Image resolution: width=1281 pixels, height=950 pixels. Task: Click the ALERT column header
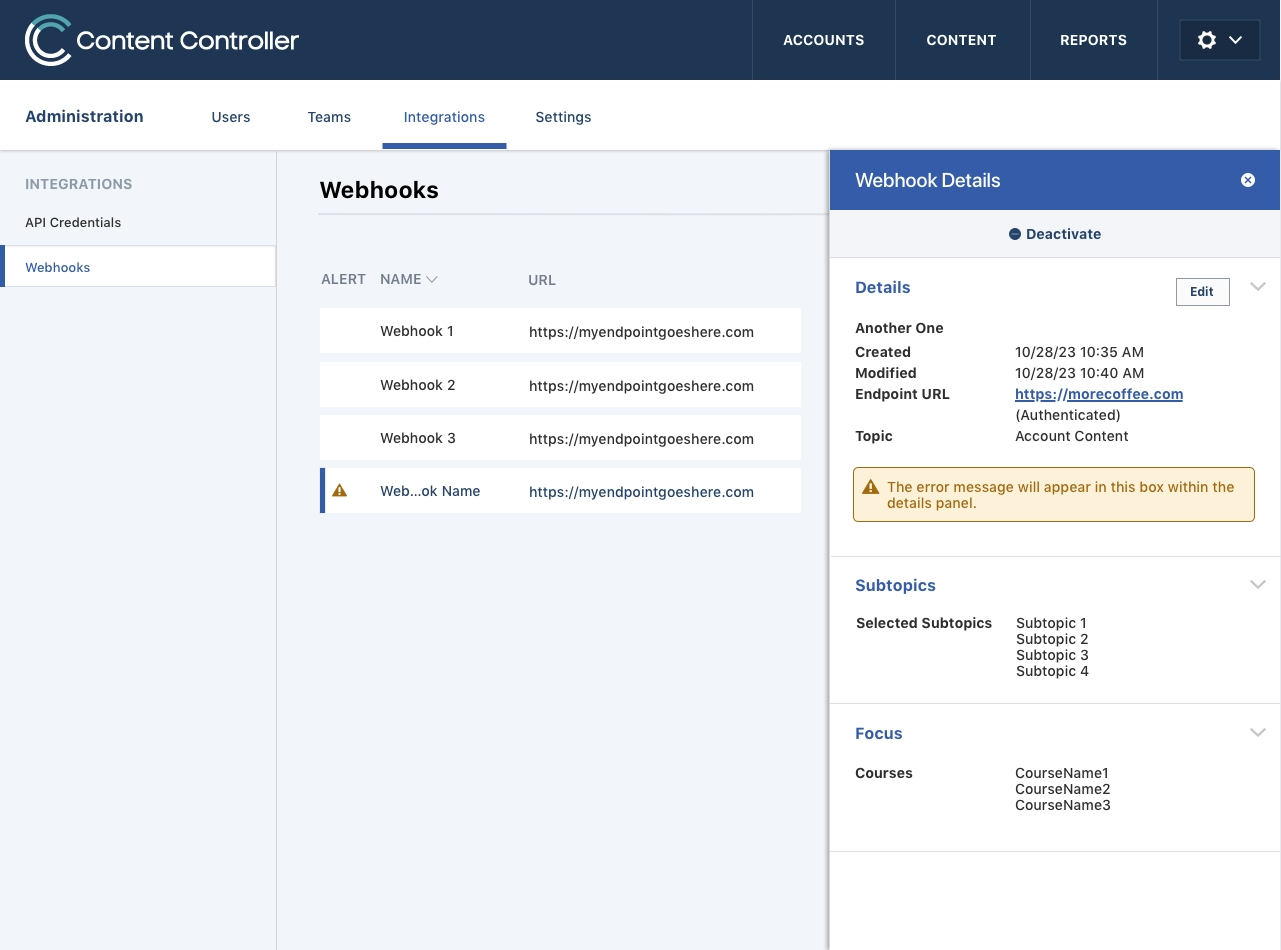point(343,279)
